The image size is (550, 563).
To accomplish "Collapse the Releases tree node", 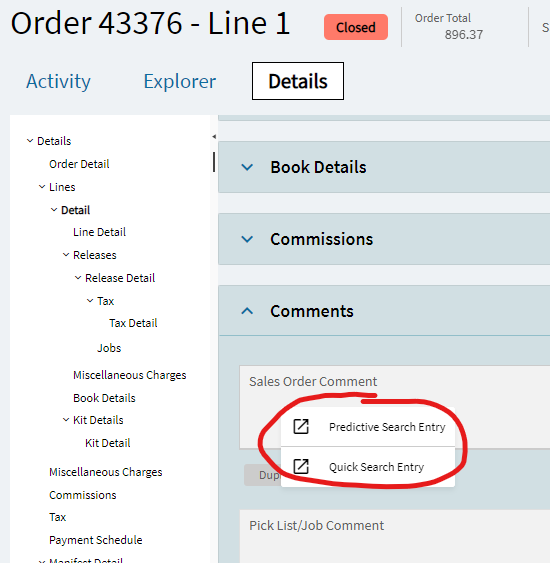I will pos(66,255).
